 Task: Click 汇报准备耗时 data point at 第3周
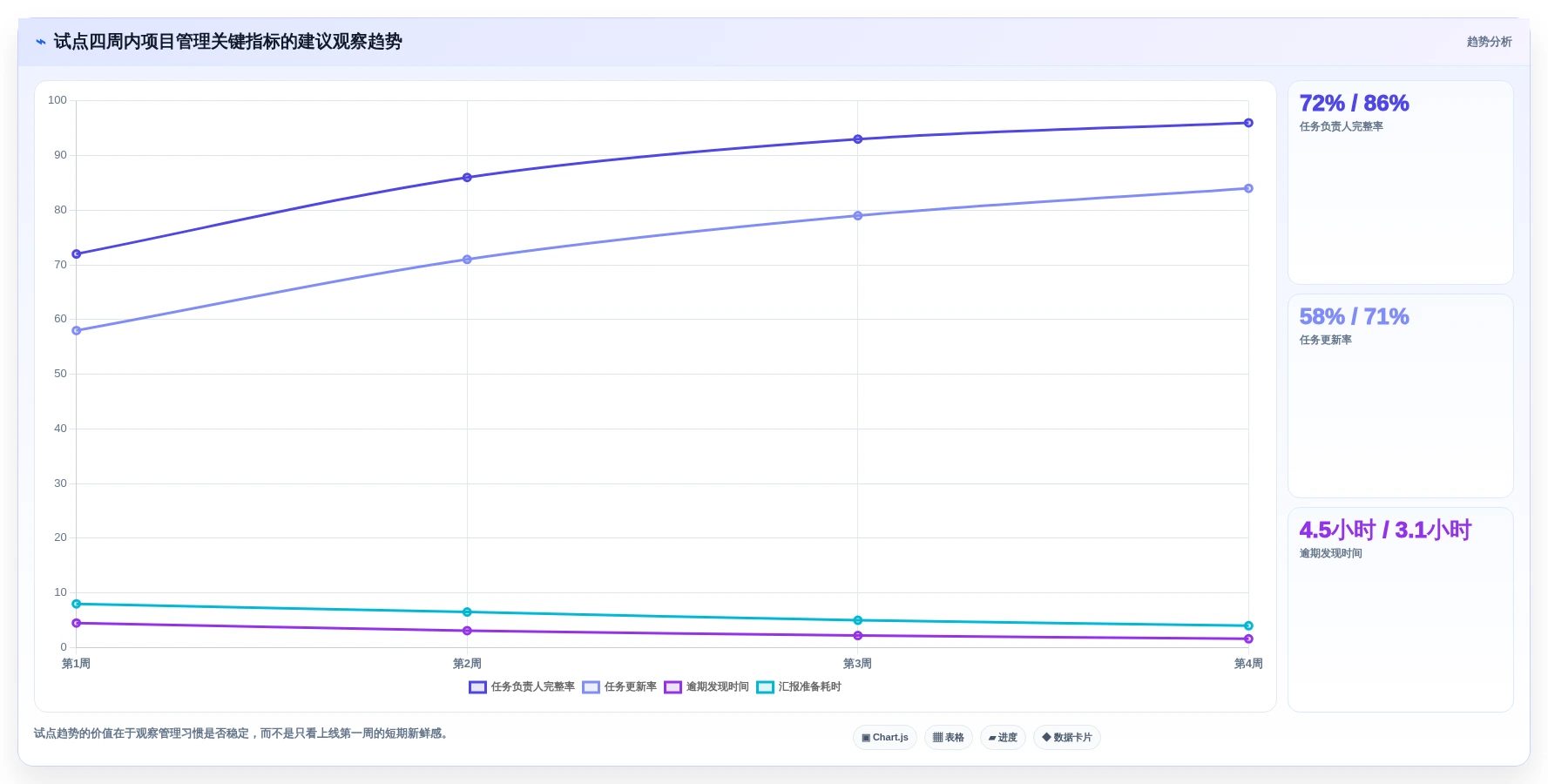[858, 620]
